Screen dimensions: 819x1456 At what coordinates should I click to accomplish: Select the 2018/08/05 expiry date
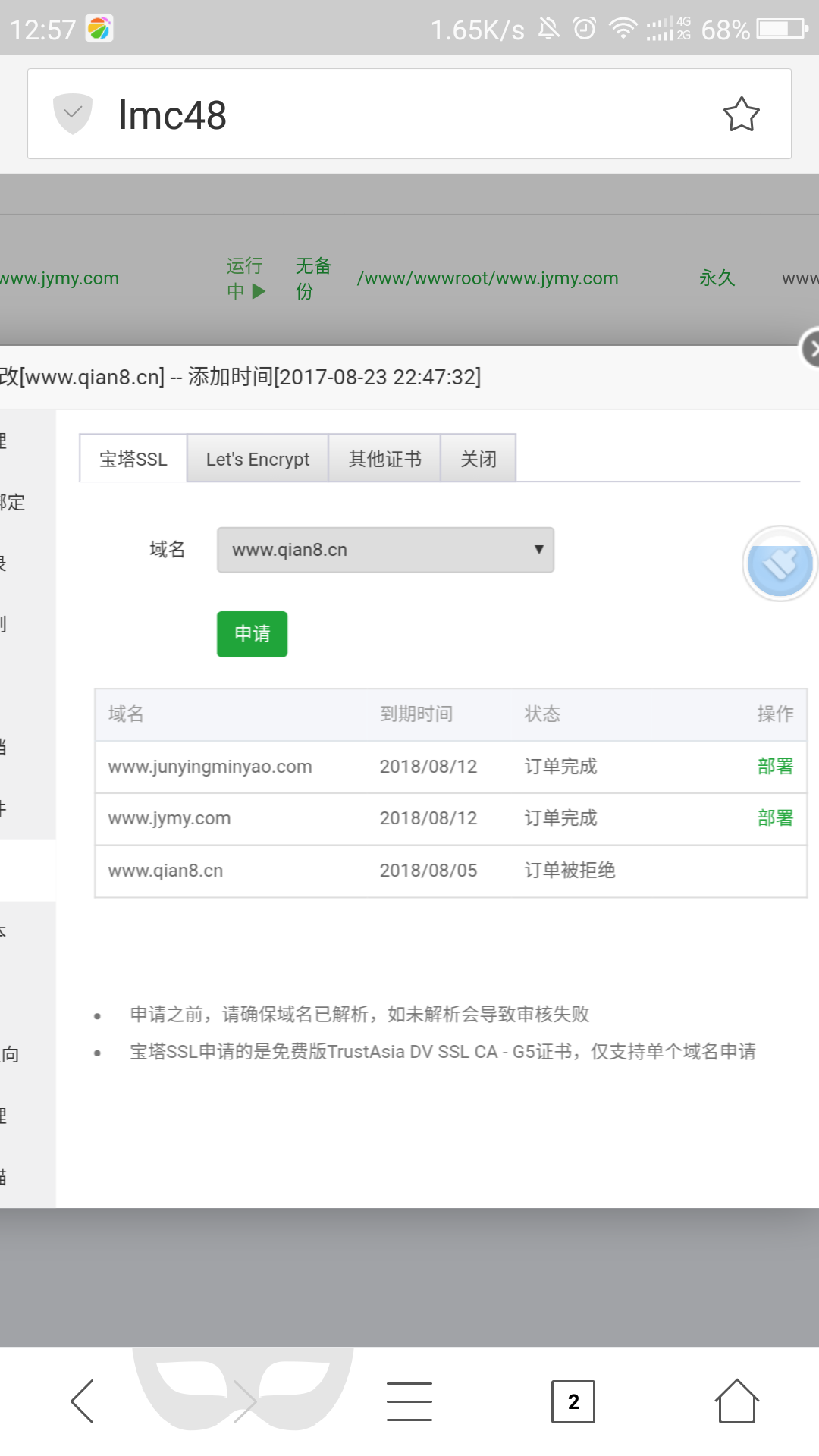click(428, 871)
